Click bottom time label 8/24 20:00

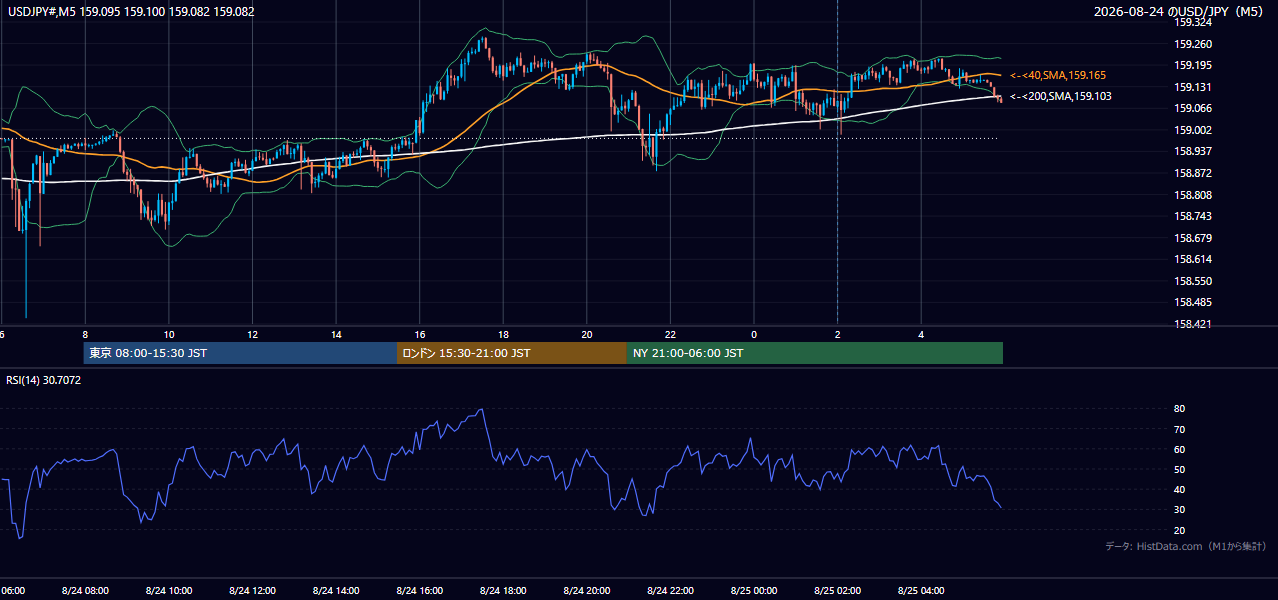point(586,591)
